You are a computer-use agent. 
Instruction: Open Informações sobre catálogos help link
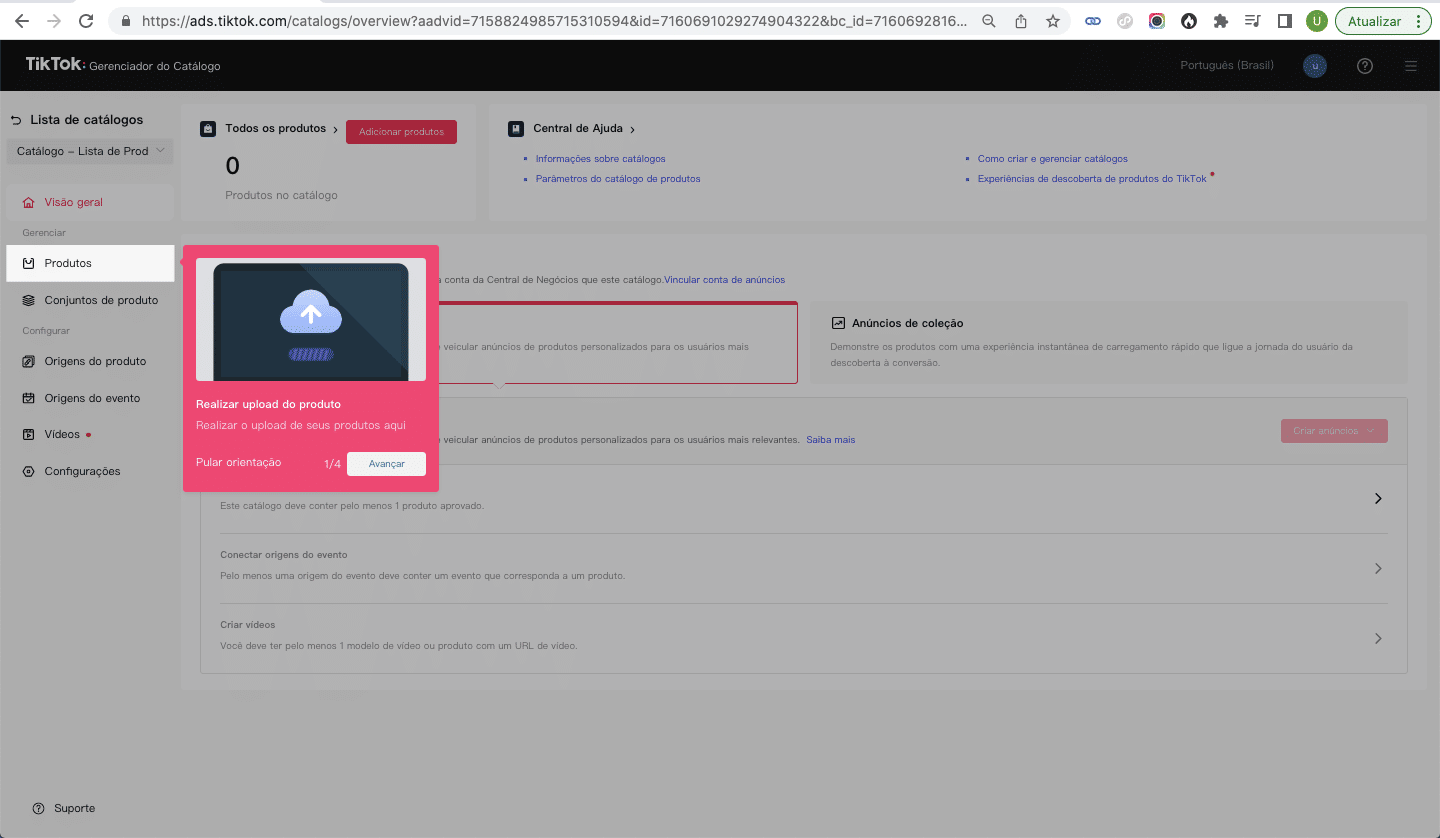[600, 159]
